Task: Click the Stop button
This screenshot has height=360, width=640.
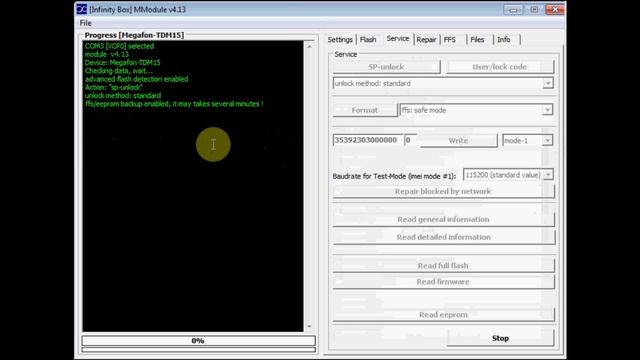Action: (x=500, y=338)
